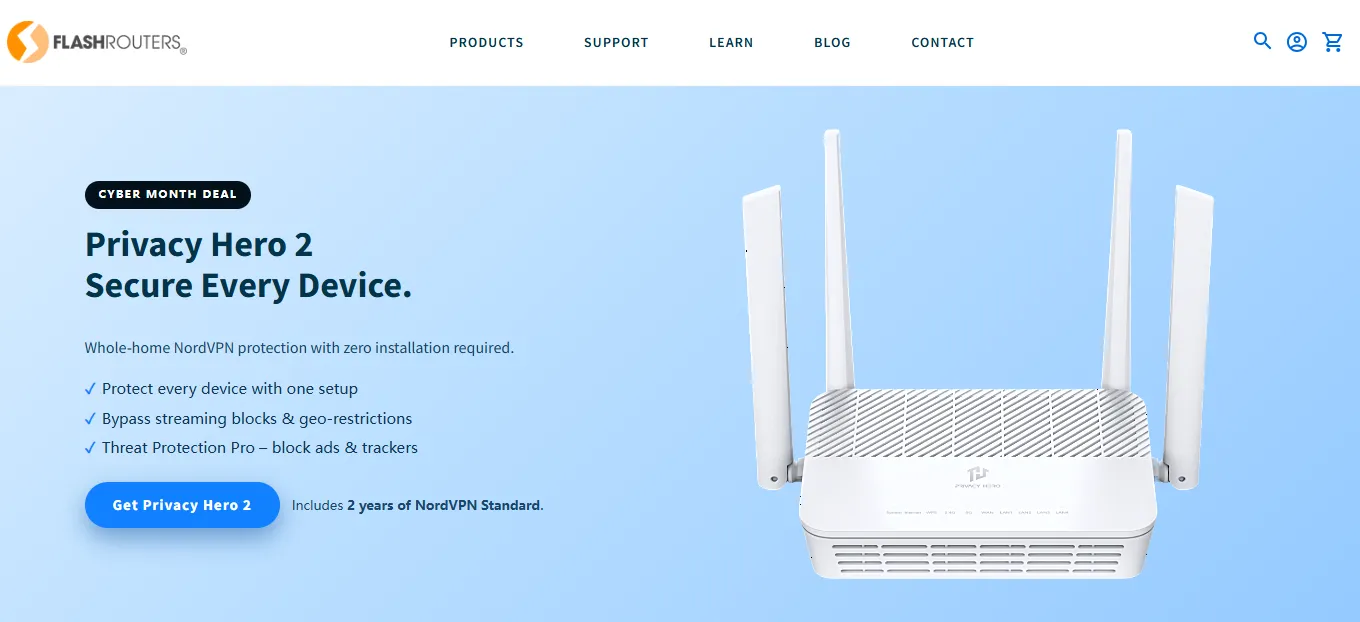Open the SUPPORT menu

[616, 43]
